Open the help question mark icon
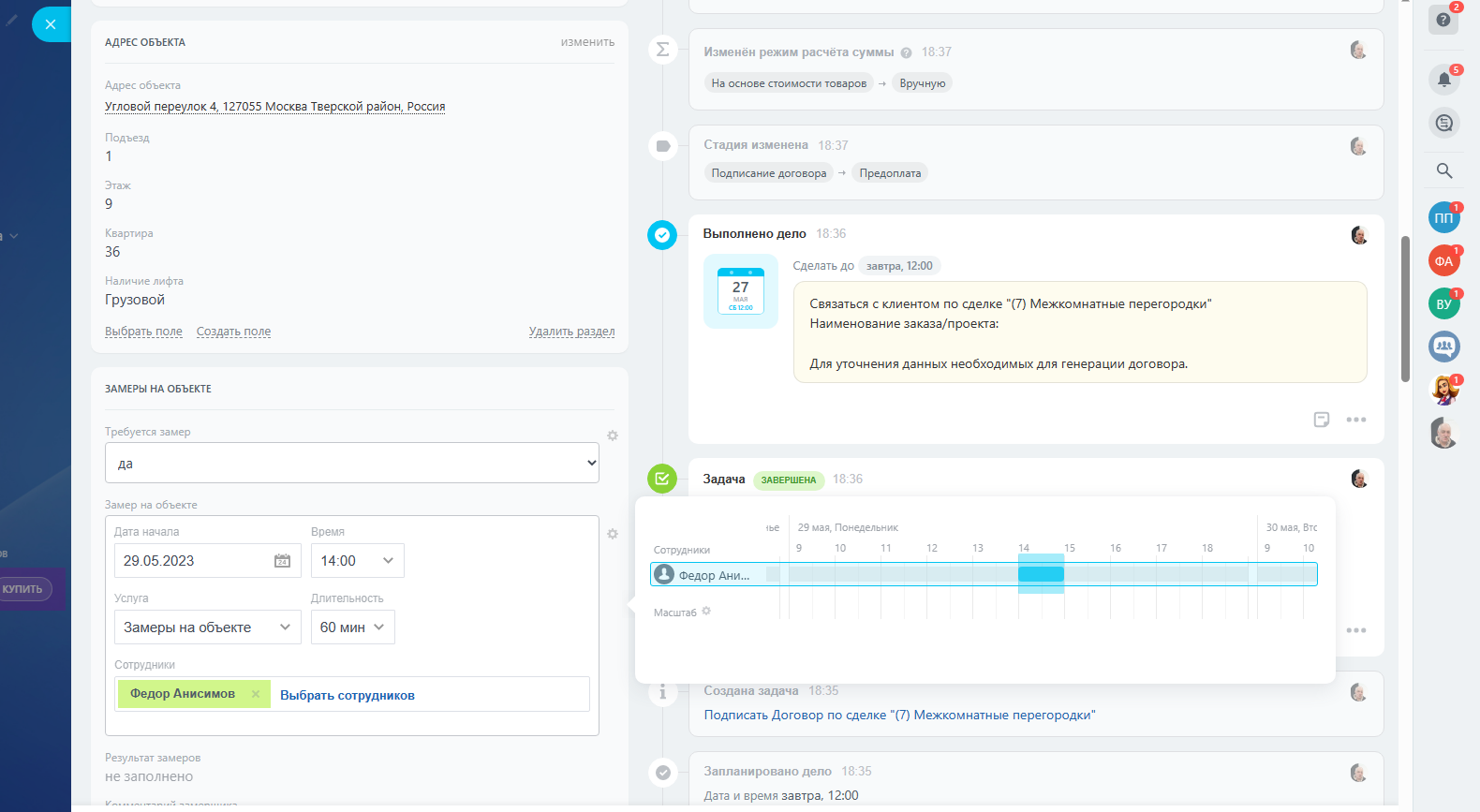This screenshot has width=1480, height=812. coord(1443,20)
